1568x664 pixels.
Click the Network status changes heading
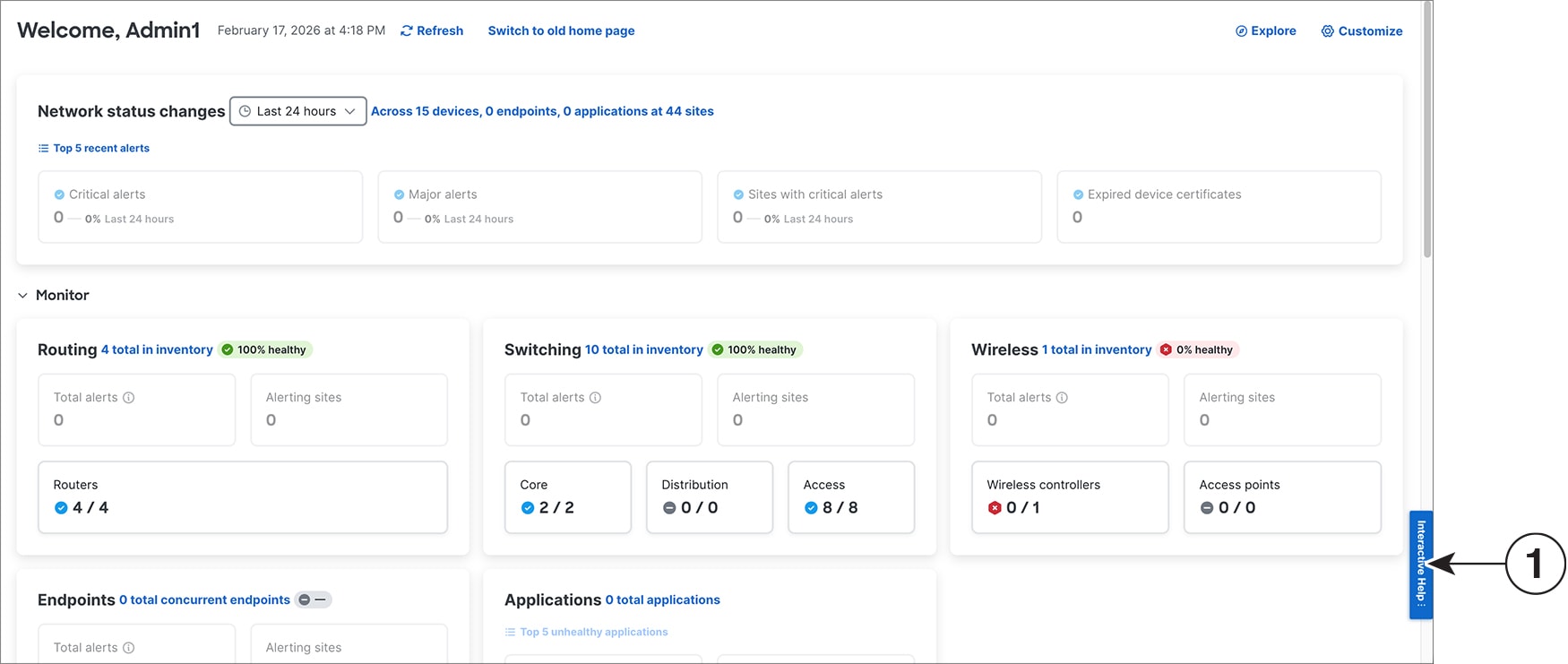(x=131, y=111)
